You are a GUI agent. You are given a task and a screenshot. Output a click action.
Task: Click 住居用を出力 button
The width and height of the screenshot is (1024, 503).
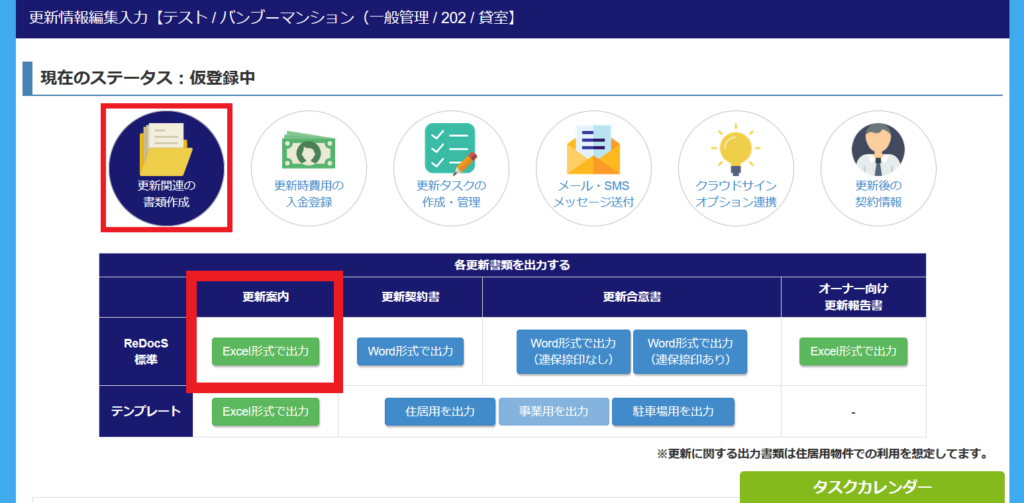coord(440,412)
